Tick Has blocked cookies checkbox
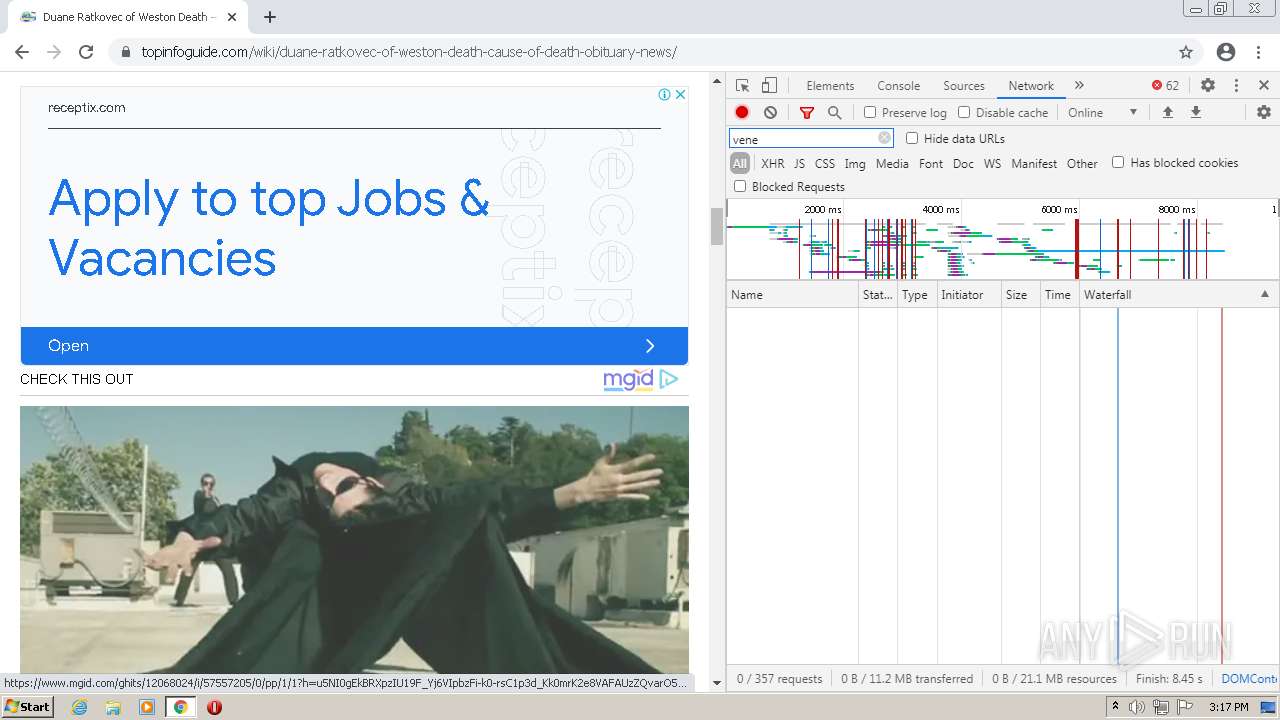The width and height of the screenshot is (1280, 720). [1118, 163]
